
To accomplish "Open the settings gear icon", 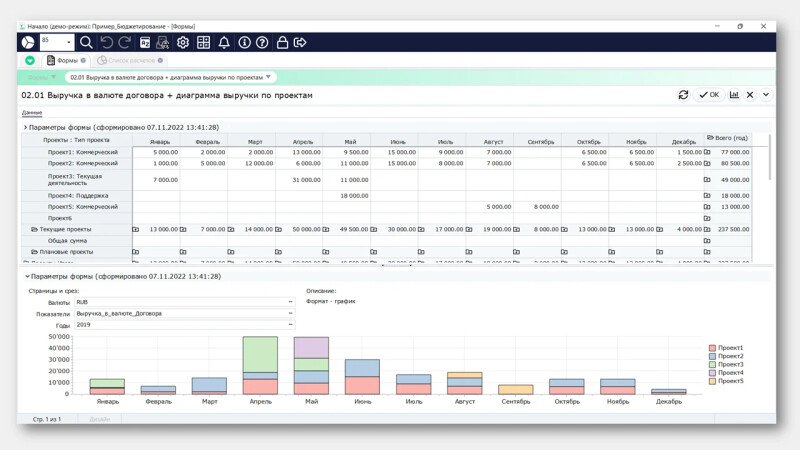I will pyautogui.click(x=183, y=42).
